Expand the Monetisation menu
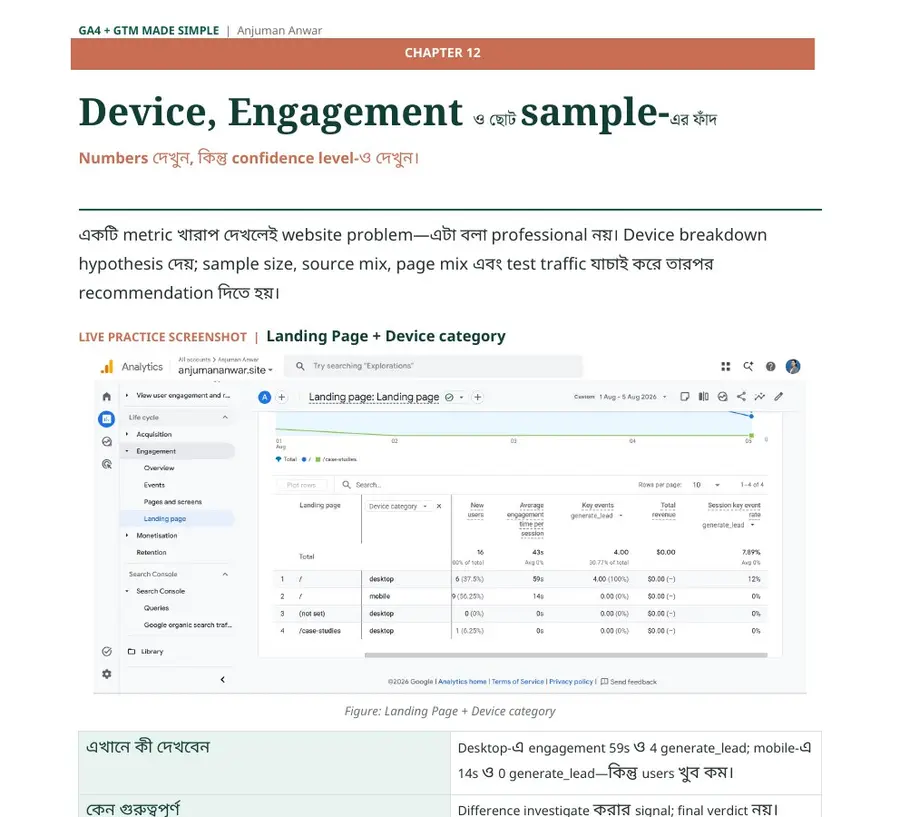Screen dimensions: 900x817 [127, 536]
